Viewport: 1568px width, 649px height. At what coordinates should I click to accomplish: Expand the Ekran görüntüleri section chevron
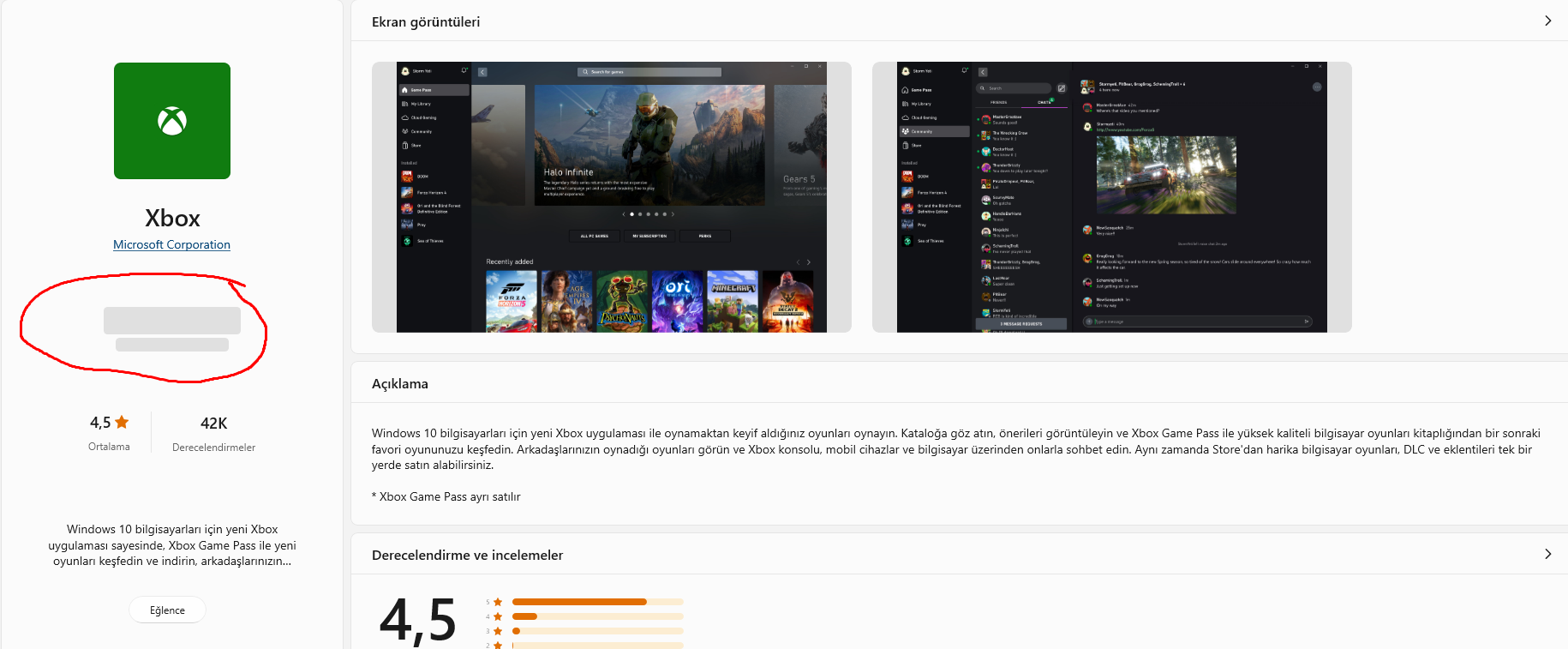[1547, 21]
